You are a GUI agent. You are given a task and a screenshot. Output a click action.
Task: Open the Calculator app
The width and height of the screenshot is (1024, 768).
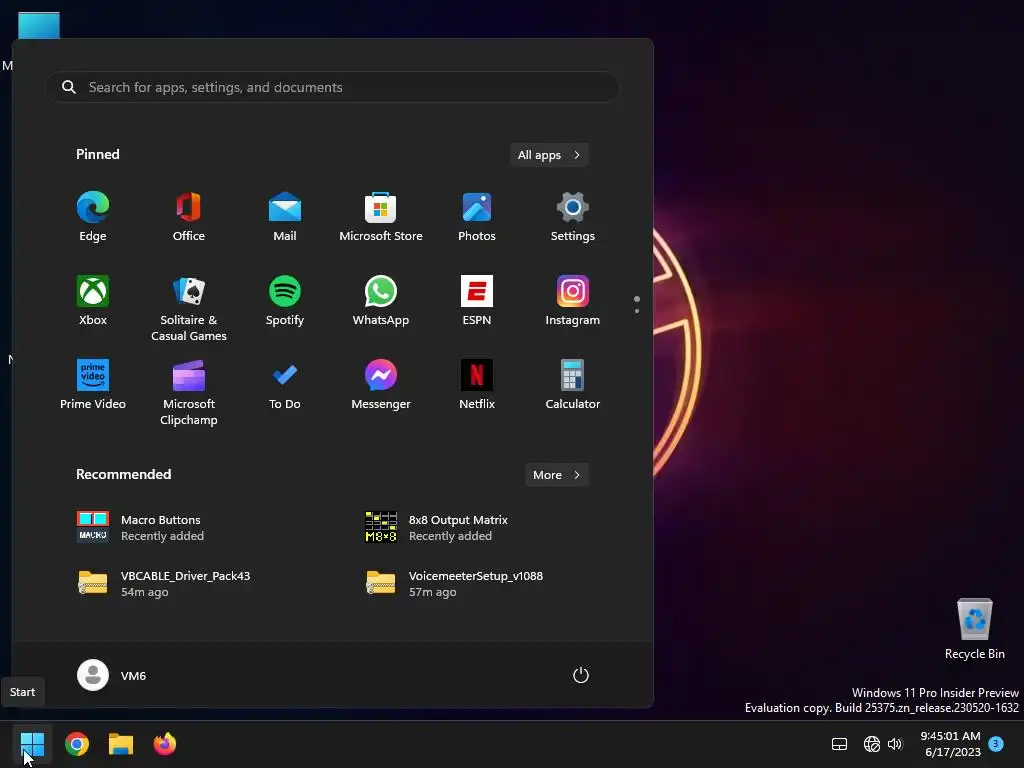573,385
